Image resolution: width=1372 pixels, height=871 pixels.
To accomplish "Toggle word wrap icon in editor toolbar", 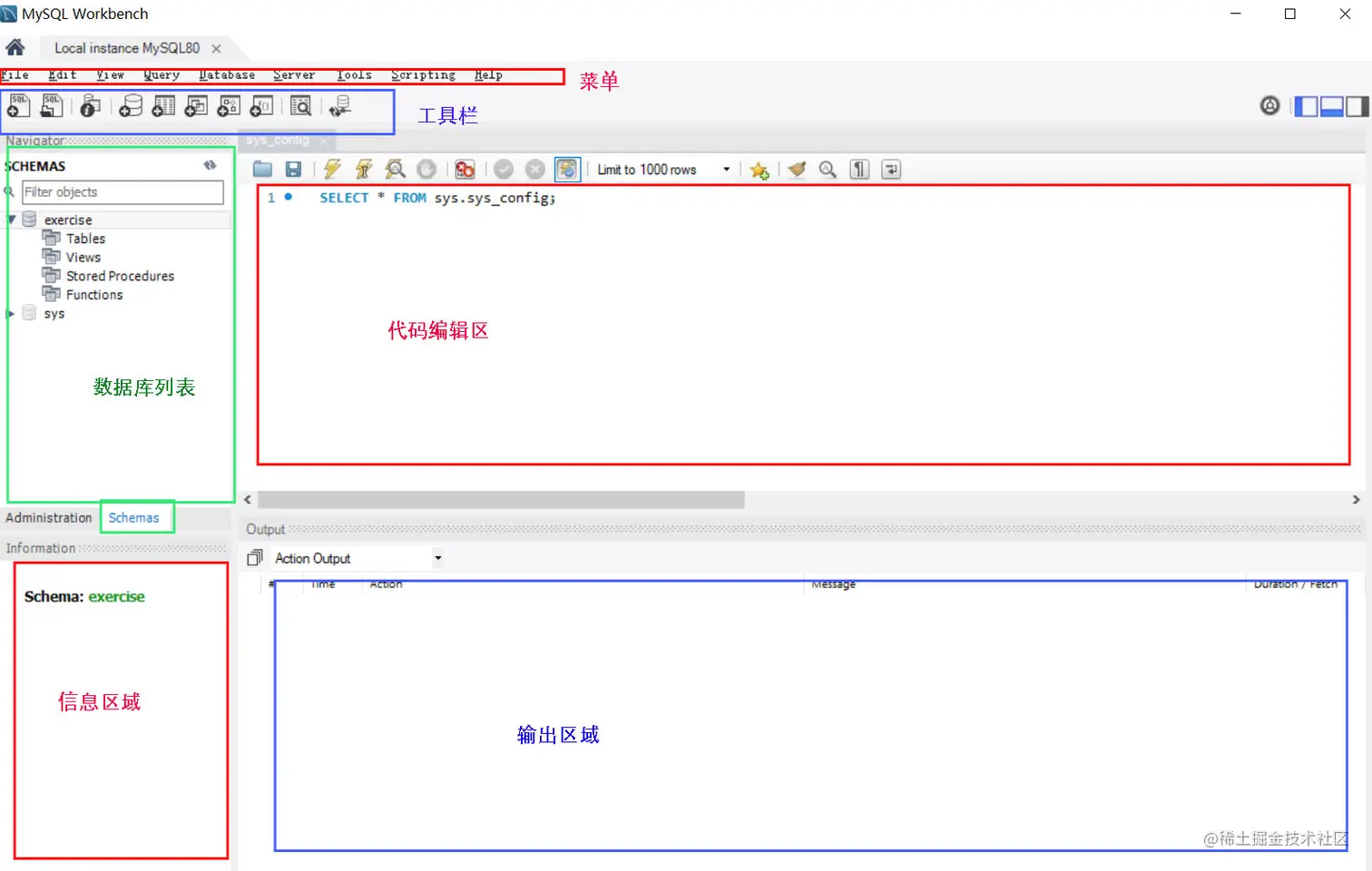I will (x=891, y=169).
